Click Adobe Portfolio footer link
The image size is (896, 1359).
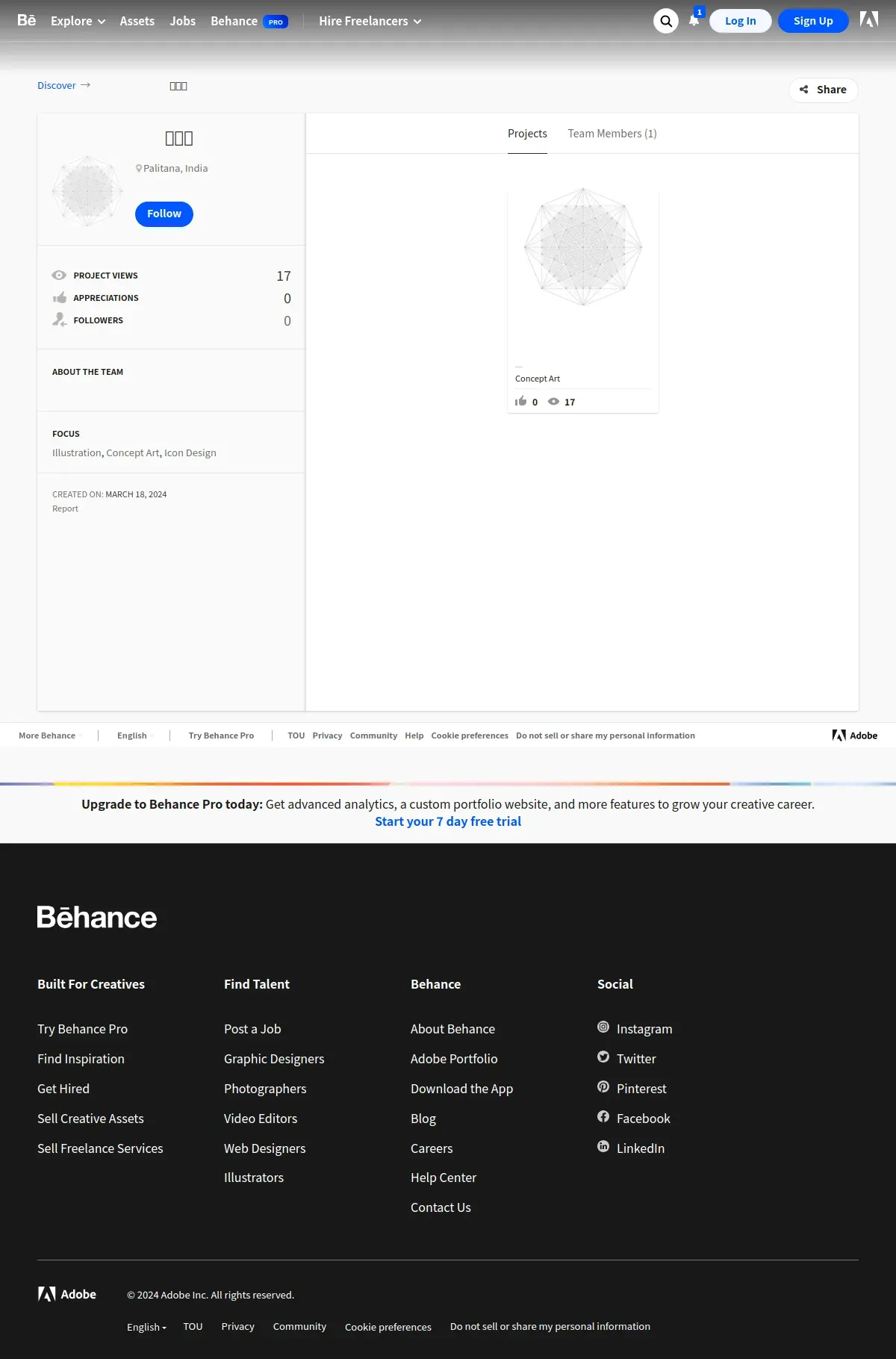[x=454, y=1059]
